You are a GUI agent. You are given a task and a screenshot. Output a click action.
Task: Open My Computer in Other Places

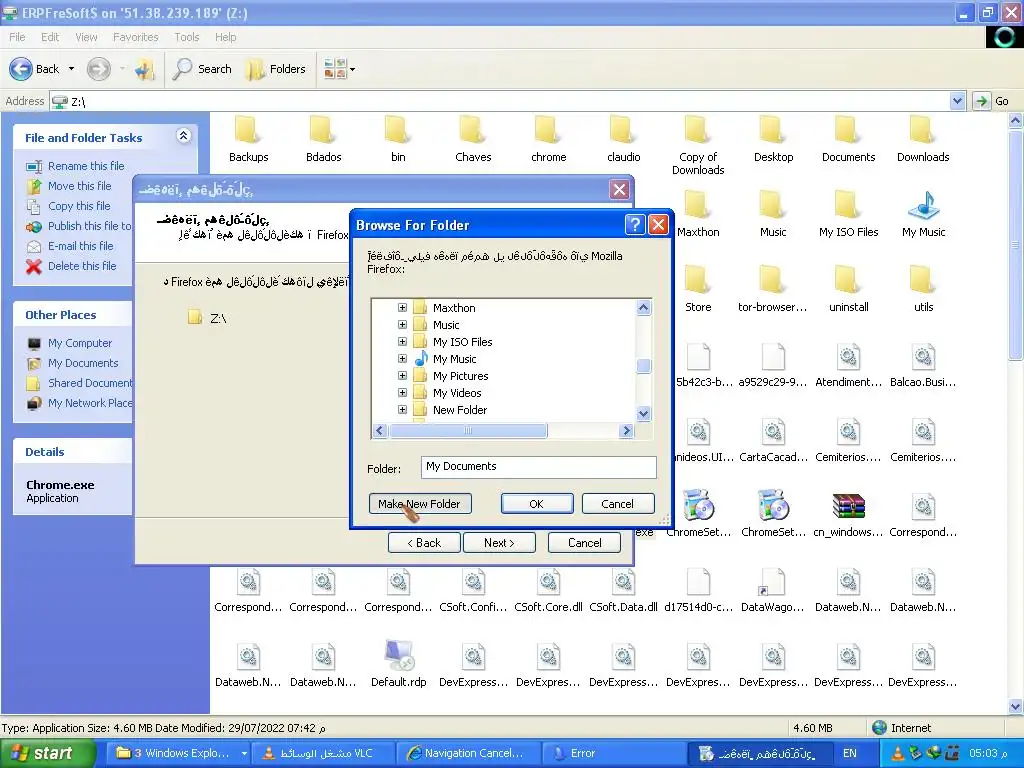(79, 344)
